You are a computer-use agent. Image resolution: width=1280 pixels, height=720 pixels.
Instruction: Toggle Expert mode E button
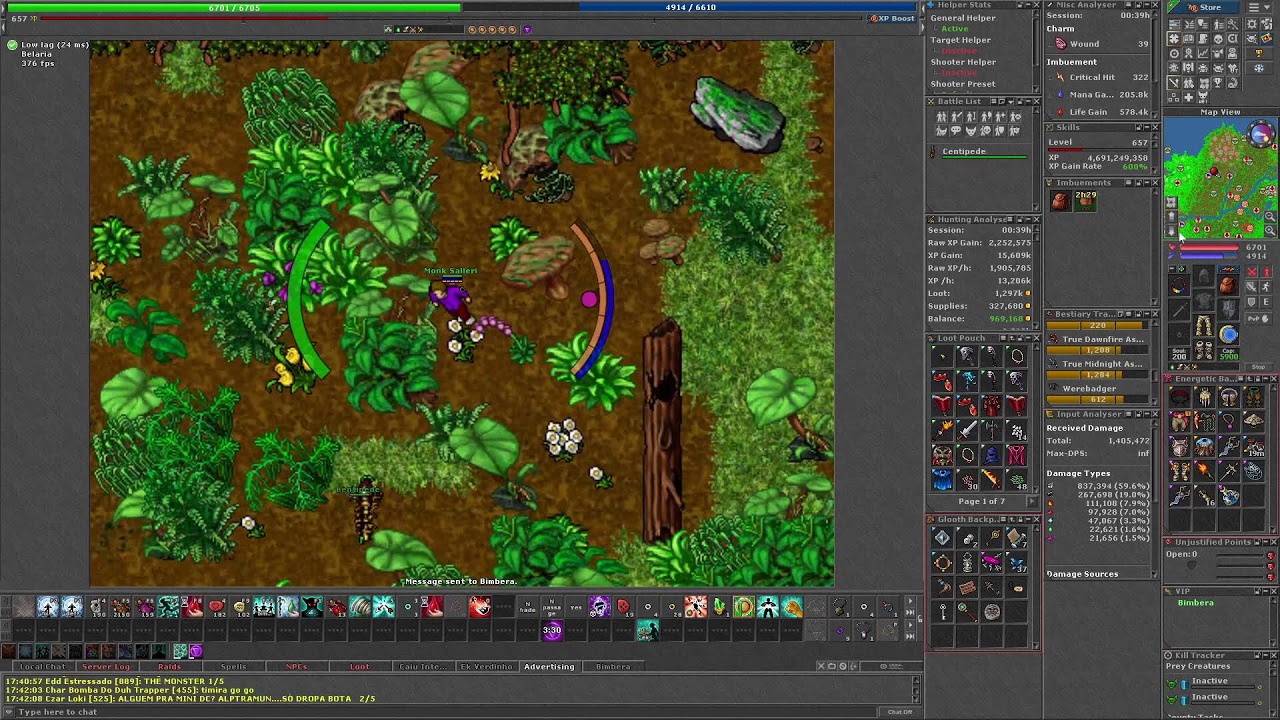[x=1266, y=302]
